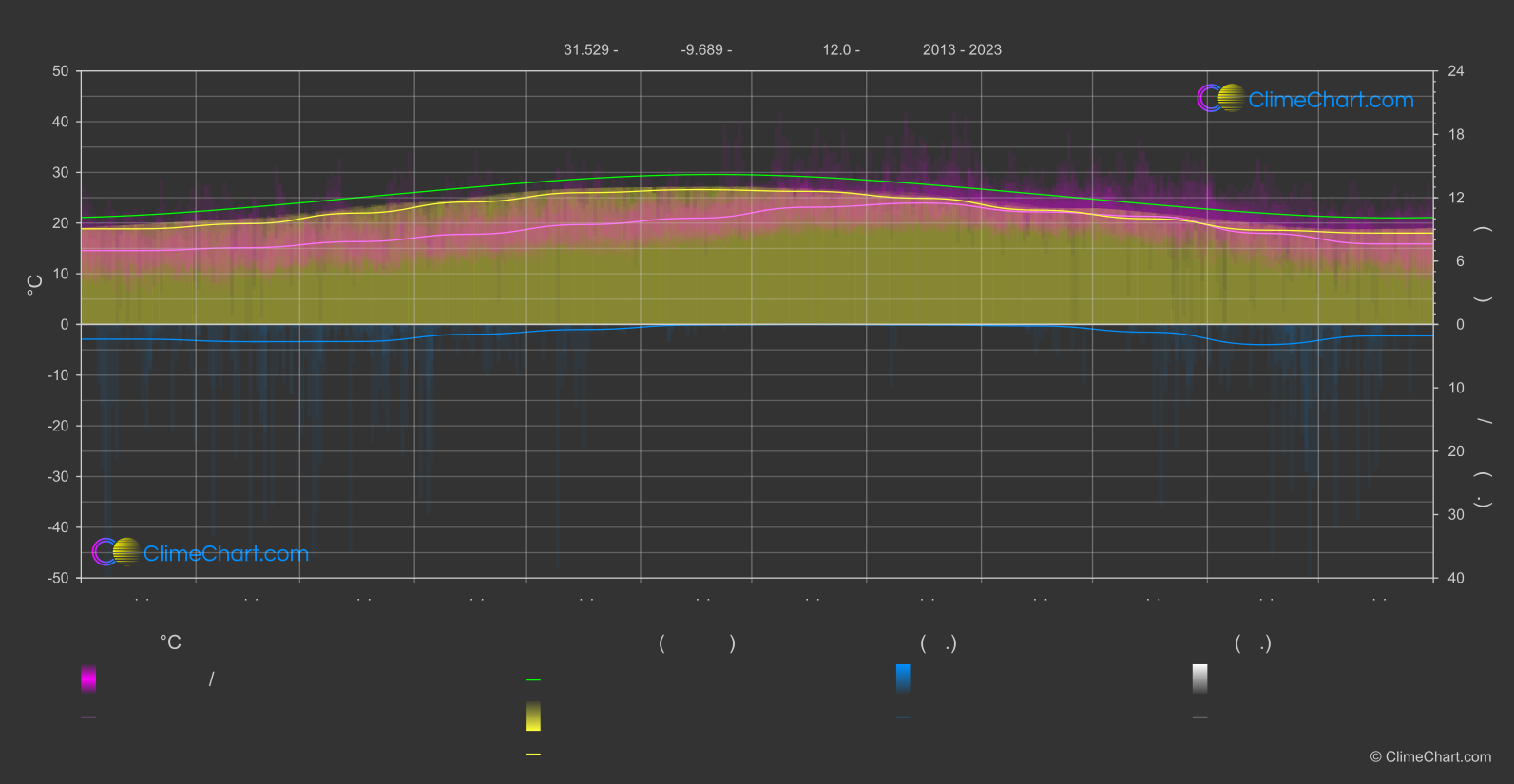Click the ClimeChart logo icon at top right
1514x784 pixels.
1221,98
